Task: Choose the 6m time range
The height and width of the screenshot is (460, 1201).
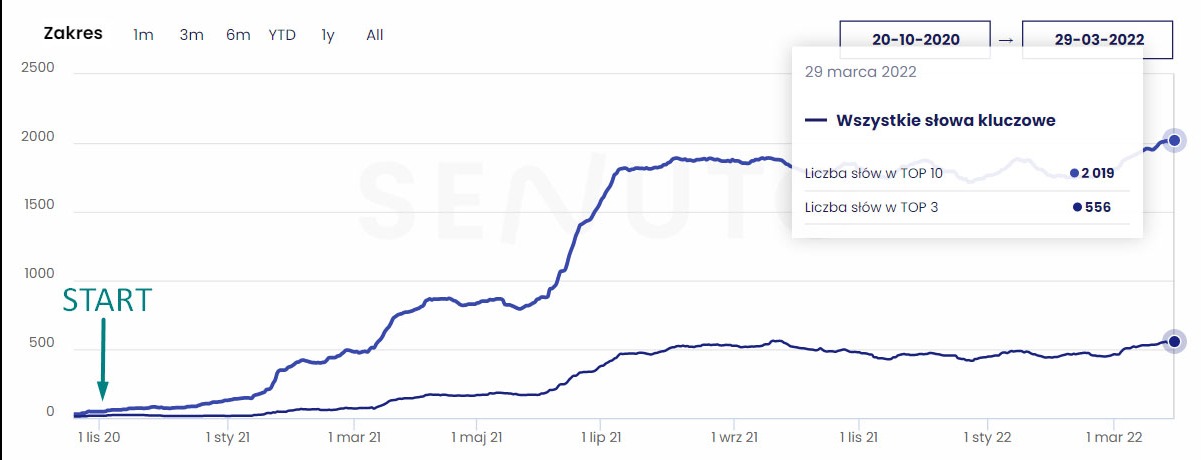Action: click(238, 35)
